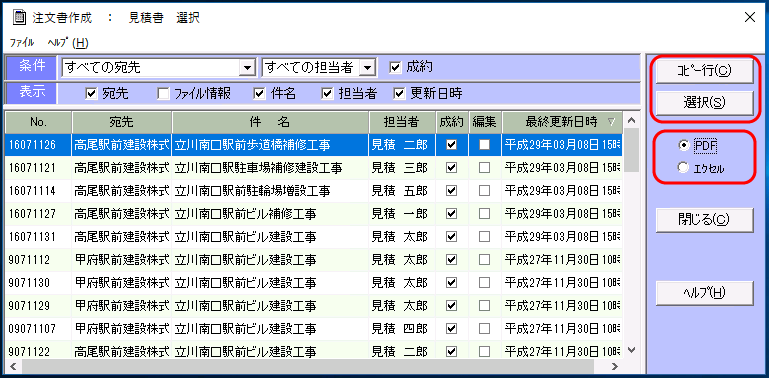Sort by the 成約 column header
Image resolution: width=769 pixels, height=378 pixels.
tap(452, 122)
